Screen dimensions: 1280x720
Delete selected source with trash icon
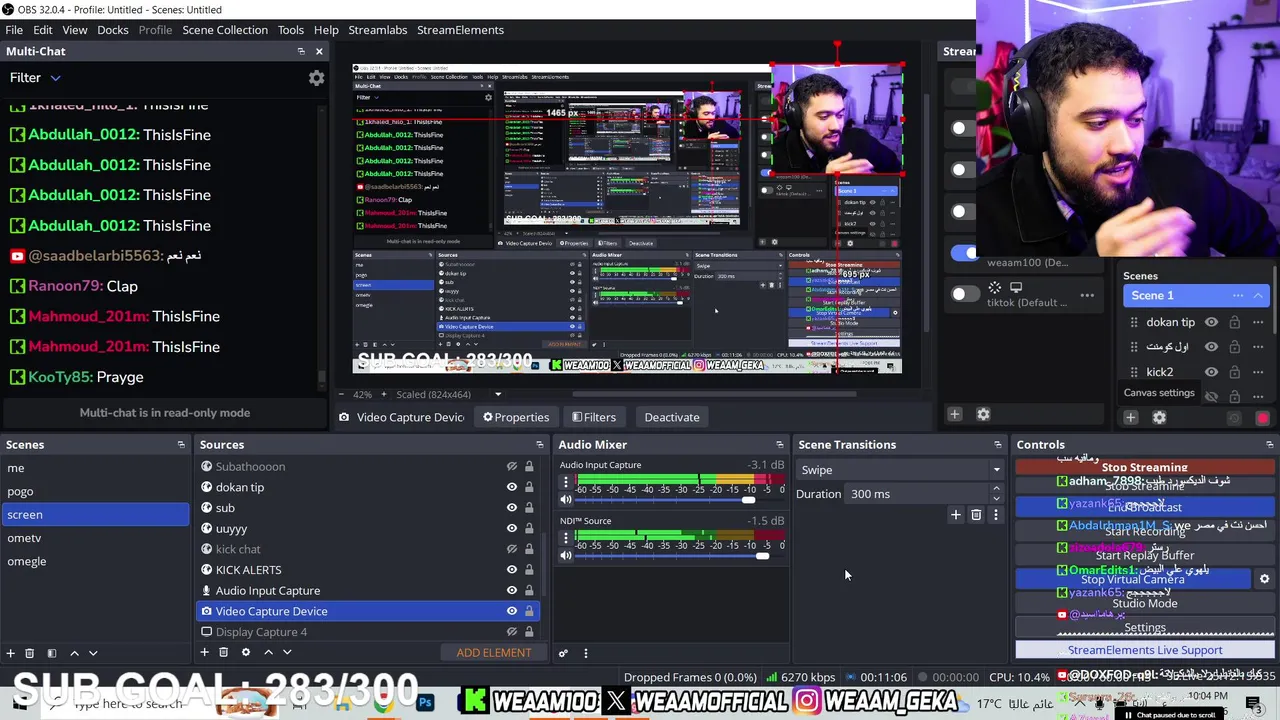(224, 652)
